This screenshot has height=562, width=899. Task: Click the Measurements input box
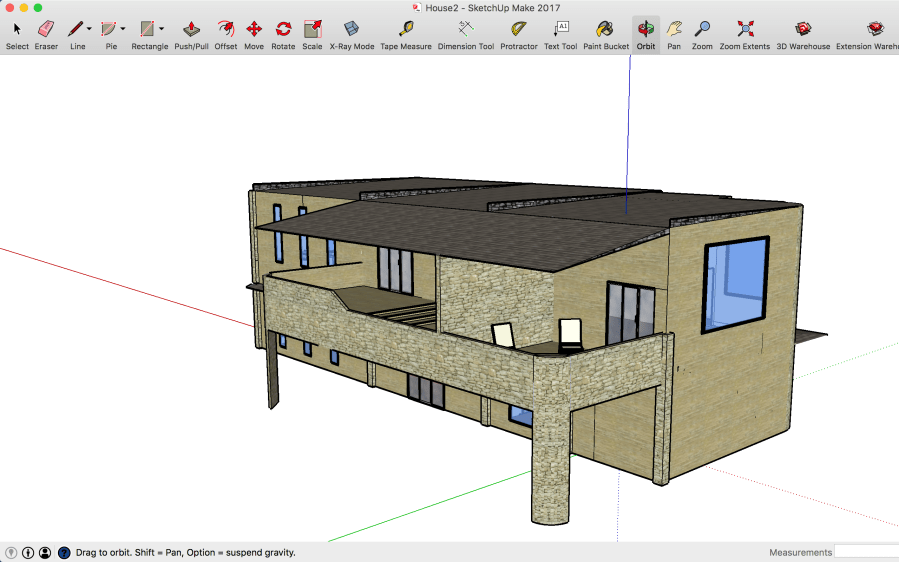point(866,552)
